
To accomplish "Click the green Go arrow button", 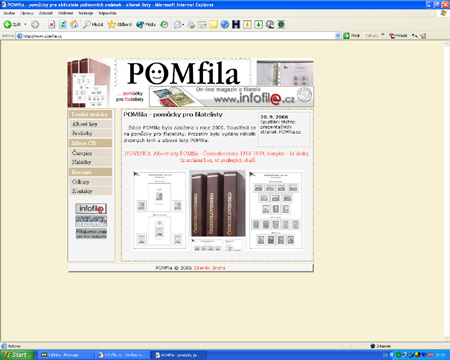I will (x=346, y=36).
